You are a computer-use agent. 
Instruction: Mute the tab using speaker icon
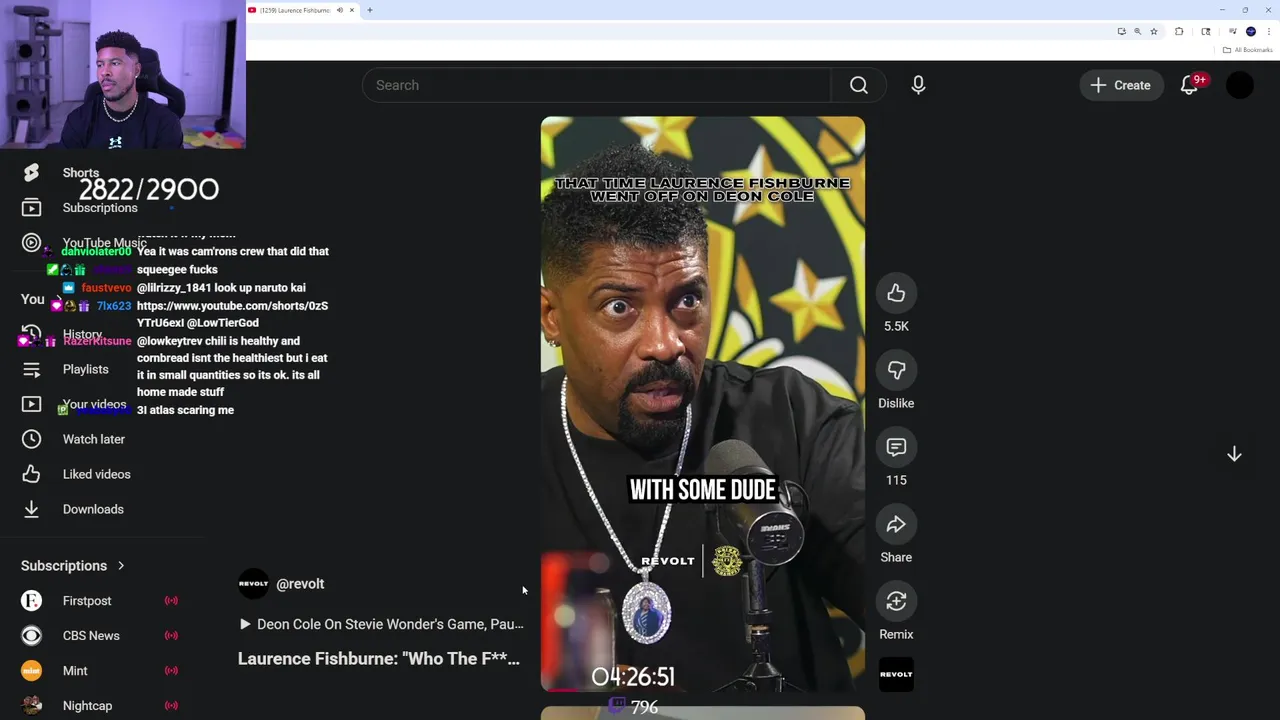(x=339, y=10)
